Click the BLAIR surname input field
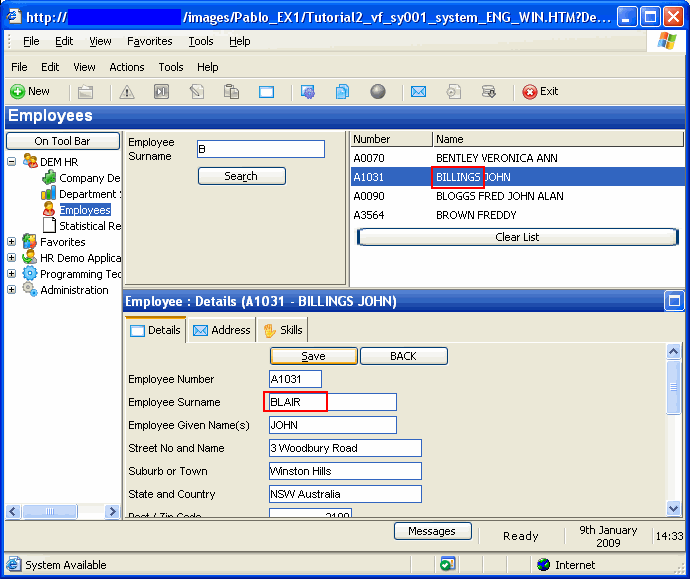Screen dimensions: 690x579 333,402
